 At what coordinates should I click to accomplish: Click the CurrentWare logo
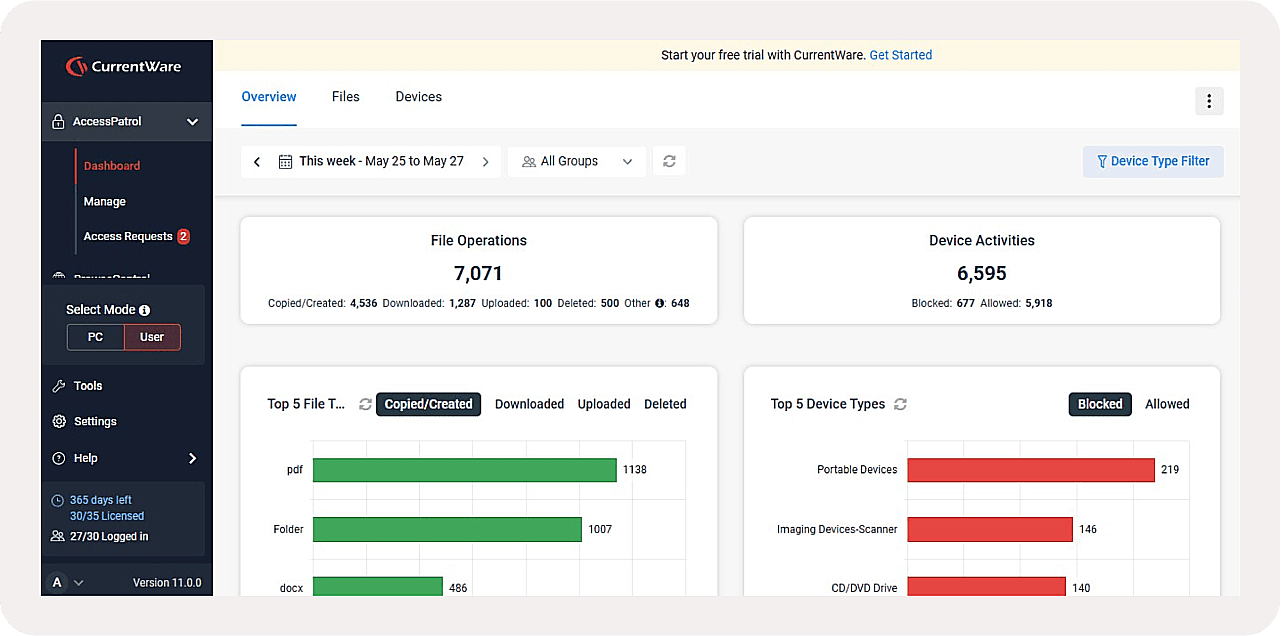[x=124, y=67]
